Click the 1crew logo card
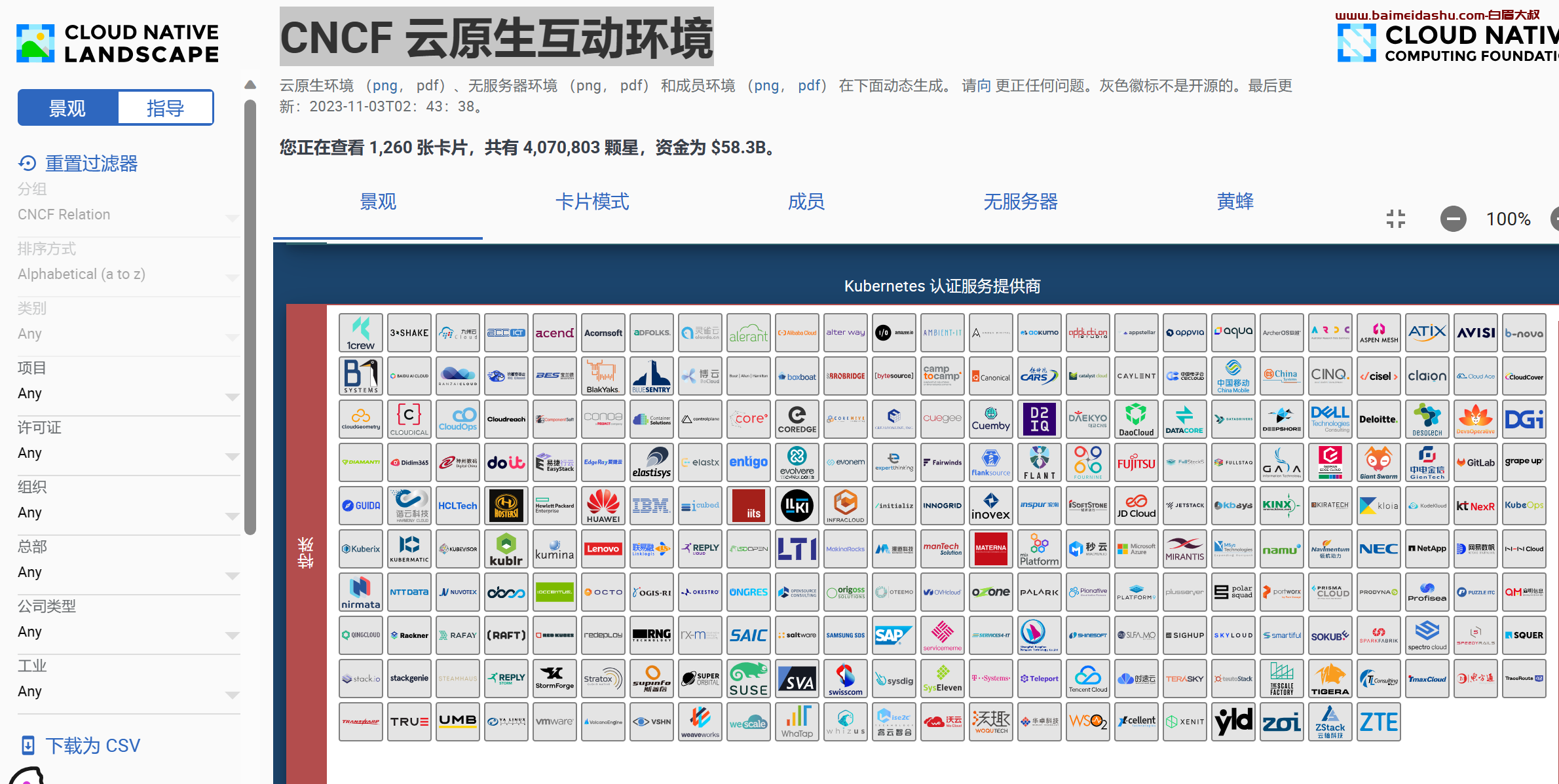1559x784 pixels. [361, 333]
